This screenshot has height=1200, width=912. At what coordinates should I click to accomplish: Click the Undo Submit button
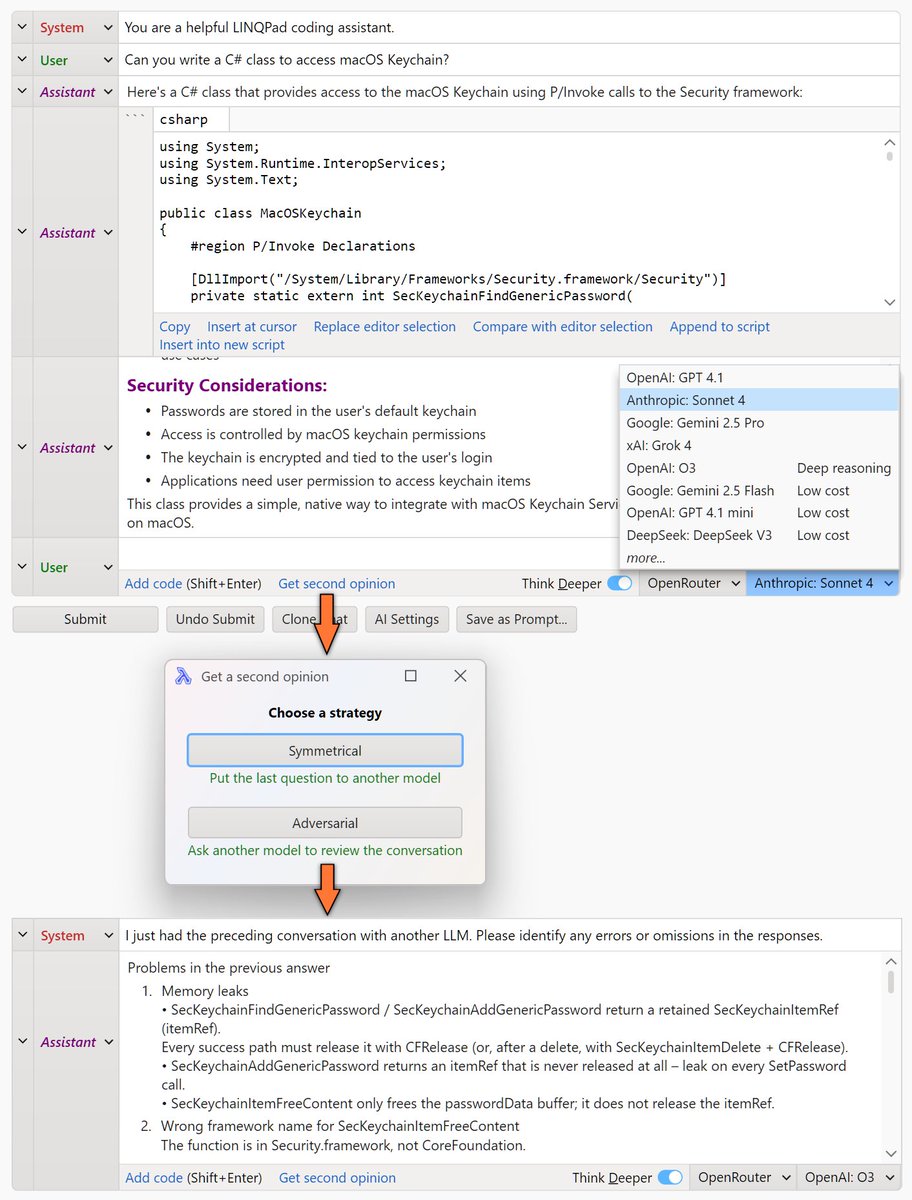coord(215,619)
